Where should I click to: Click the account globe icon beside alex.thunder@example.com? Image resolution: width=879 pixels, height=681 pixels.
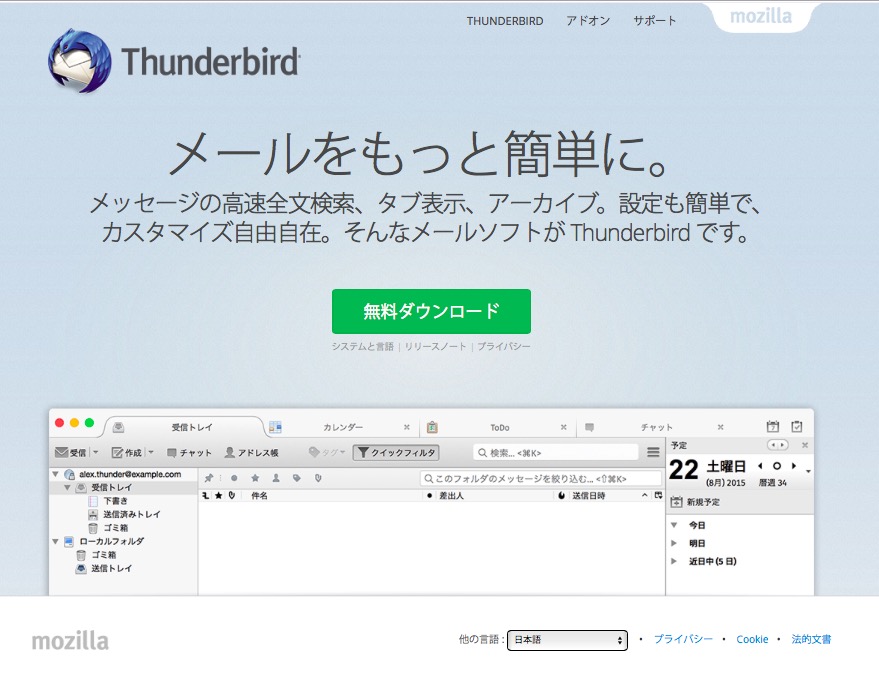pos(70,474)
